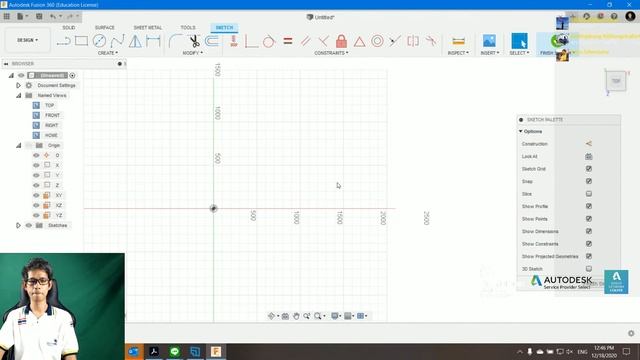Screen dimensions: 640x360
Task: Select the Line sketch tool
Action: tap(63, 41)
